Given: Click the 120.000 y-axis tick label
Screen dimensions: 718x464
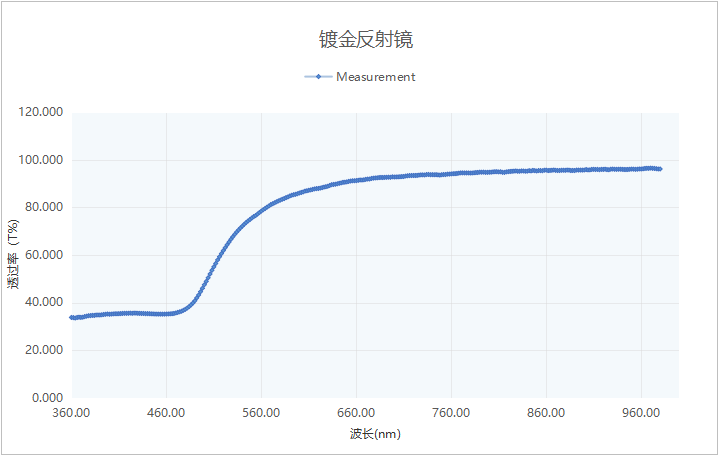Looking at the screenshot, I should coord(41,113).
